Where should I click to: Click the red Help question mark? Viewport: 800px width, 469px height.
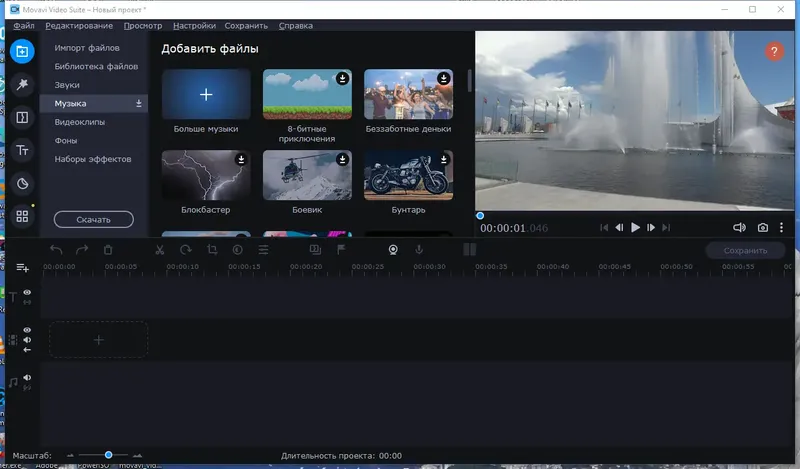click(x=774, y=51)
